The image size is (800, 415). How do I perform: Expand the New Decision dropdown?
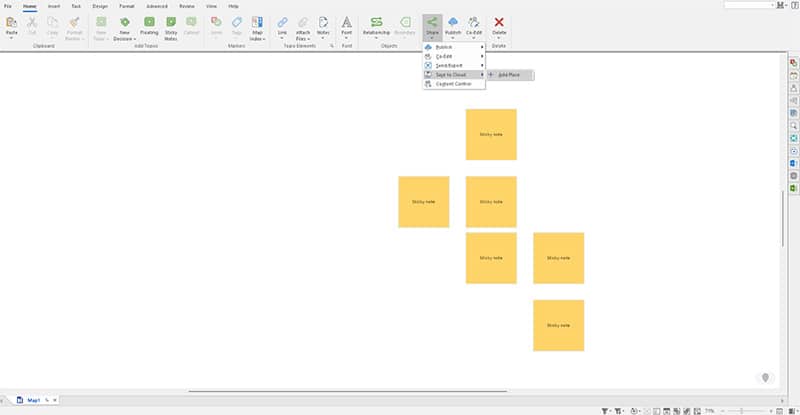pyautogui.click(x=125, y=38)
